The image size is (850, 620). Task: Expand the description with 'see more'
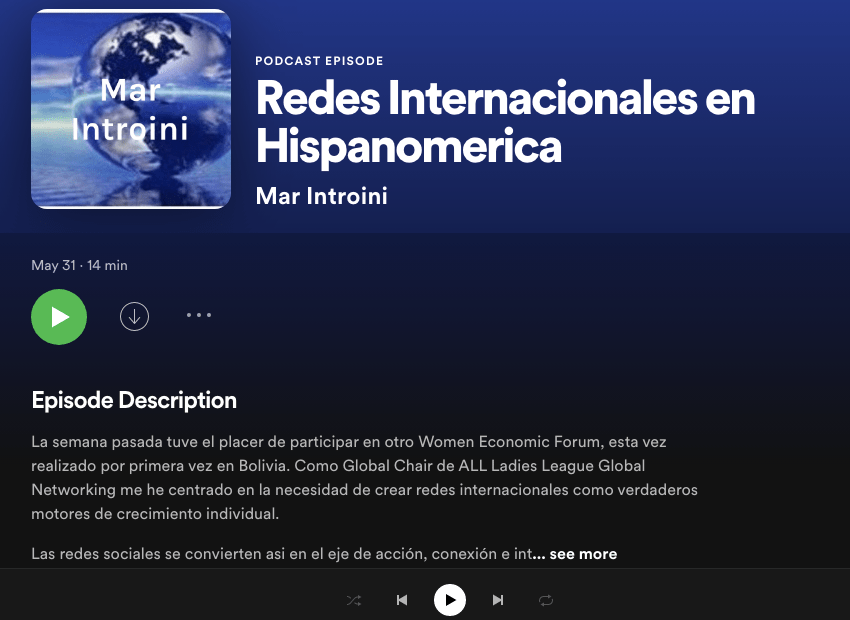[582, 554]
